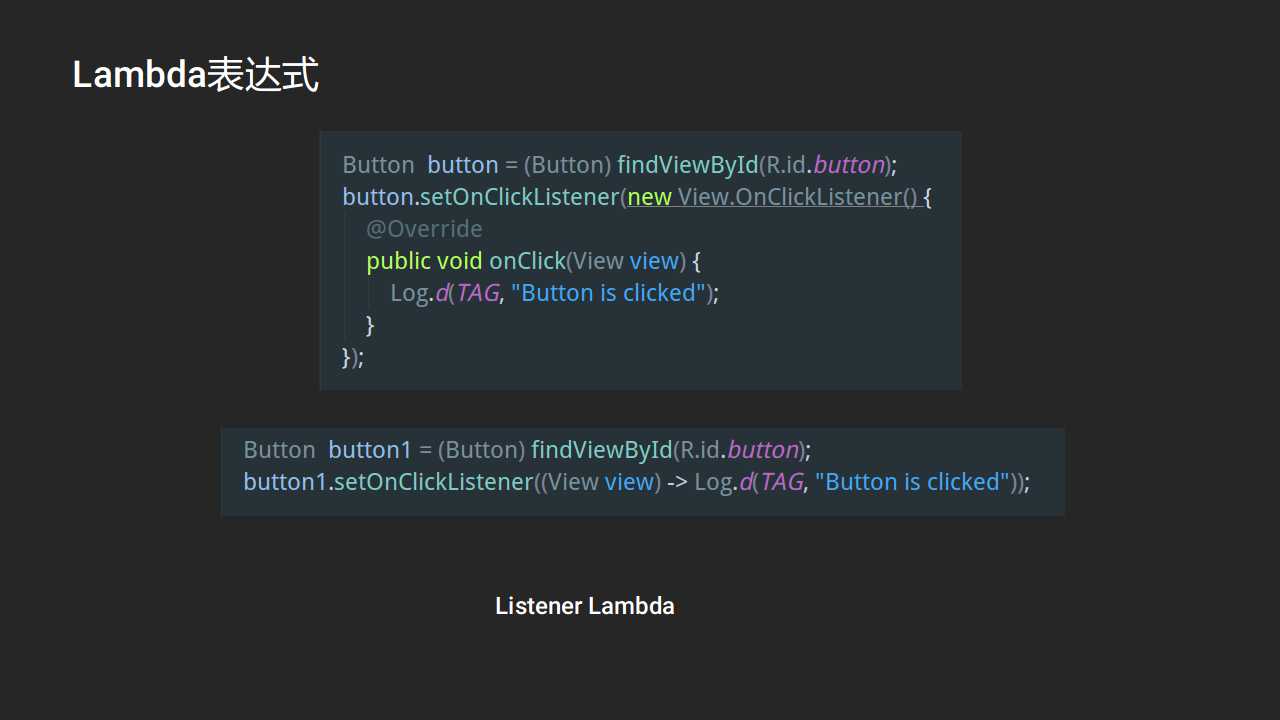Click the closing "});" line

353,357
